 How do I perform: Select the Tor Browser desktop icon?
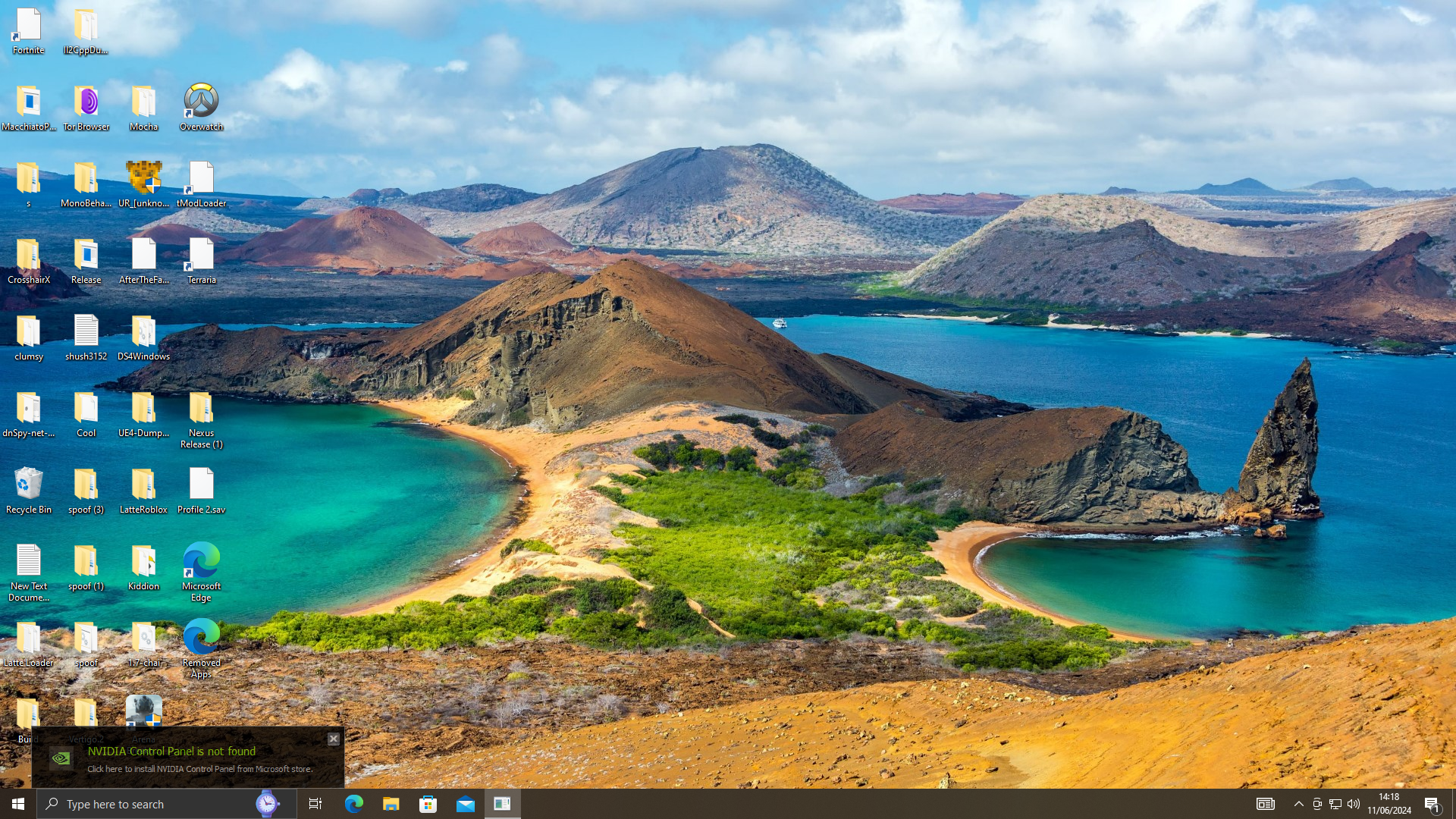click(x=86, y=107)
